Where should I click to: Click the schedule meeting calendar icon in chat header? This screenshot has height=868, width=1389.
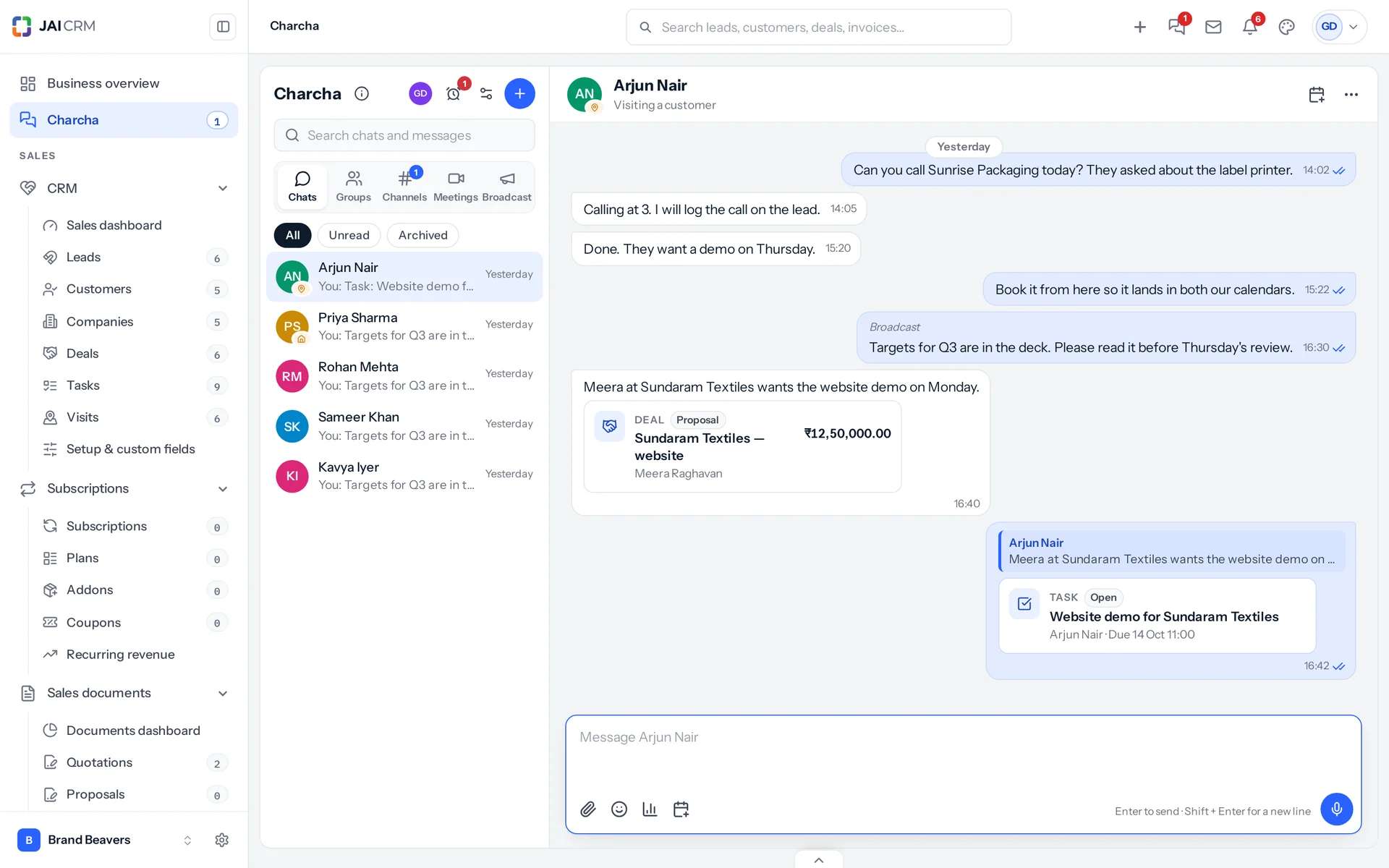[x=1317, y=95]
